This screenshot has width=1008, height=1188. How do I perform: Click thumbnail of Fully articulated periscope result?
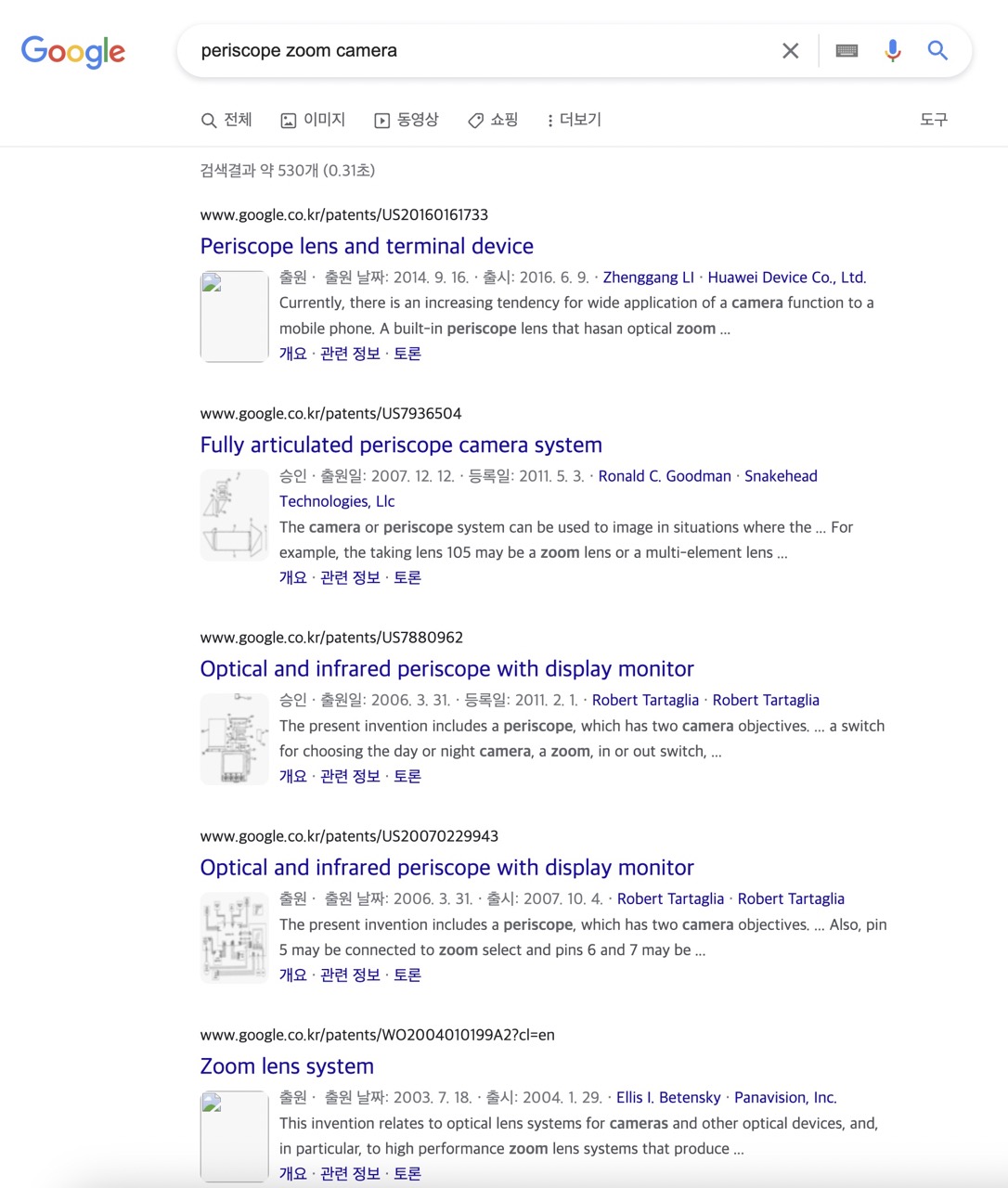(x=235, y=515)
